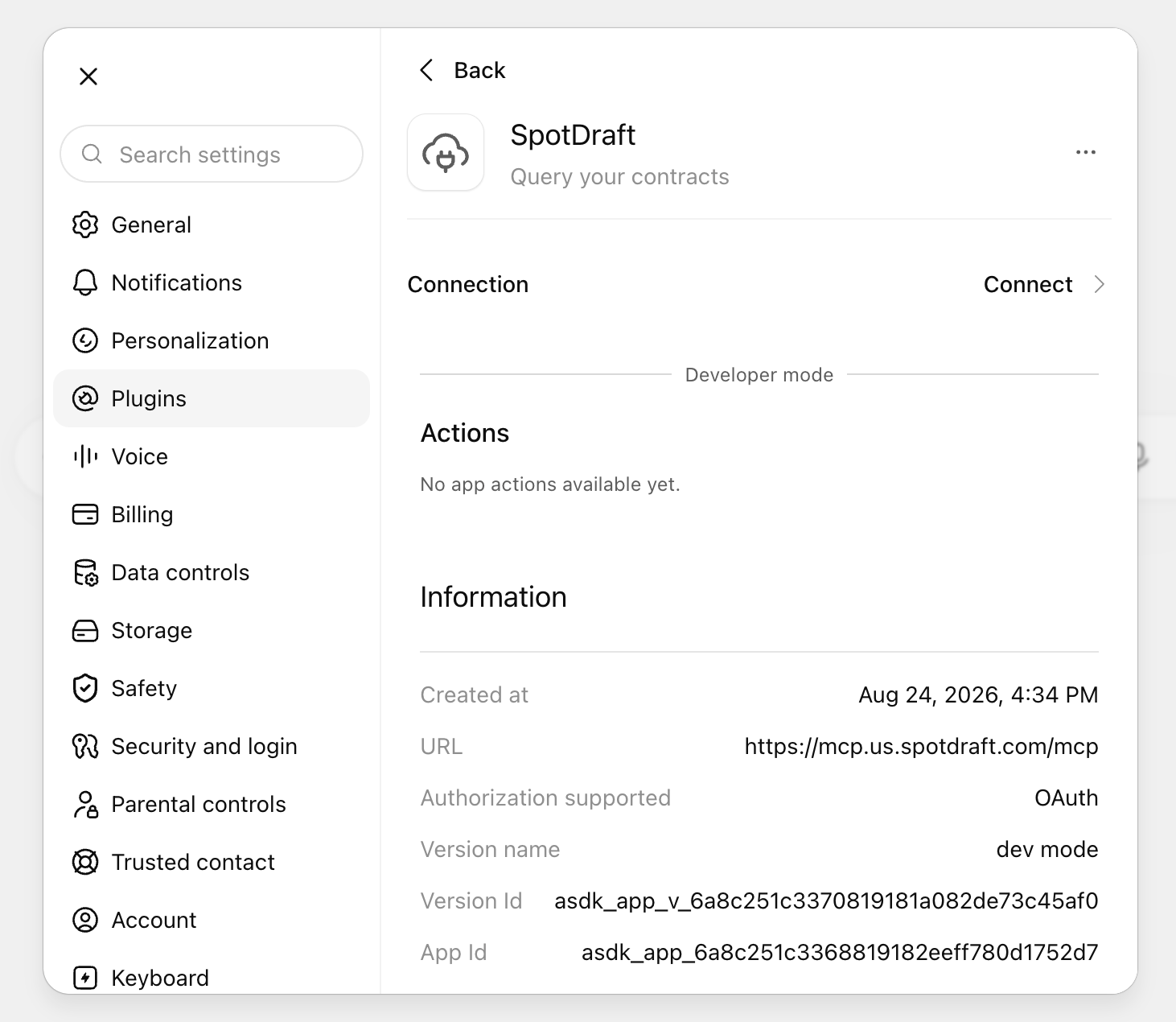Click the 'Created at' label
1176x1022 pixels.
tap(475, 694)
